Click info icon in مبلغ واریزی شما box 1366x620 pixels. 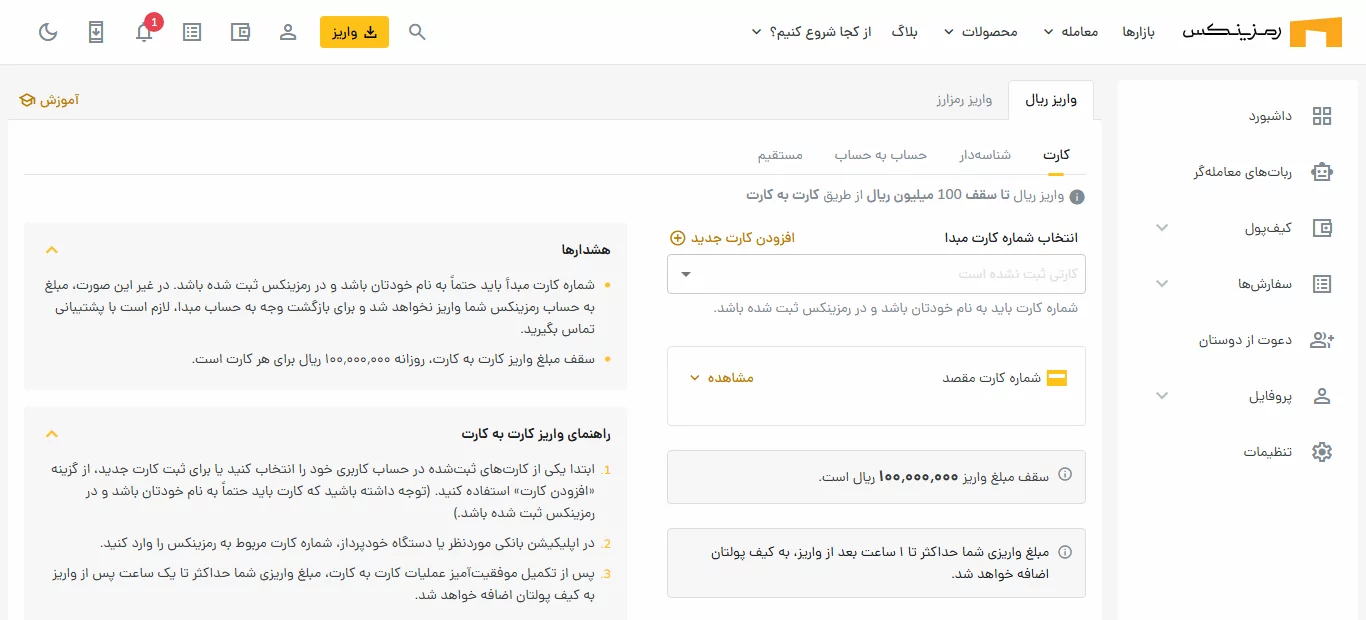pyautogui.click(x=1065, y=552)
